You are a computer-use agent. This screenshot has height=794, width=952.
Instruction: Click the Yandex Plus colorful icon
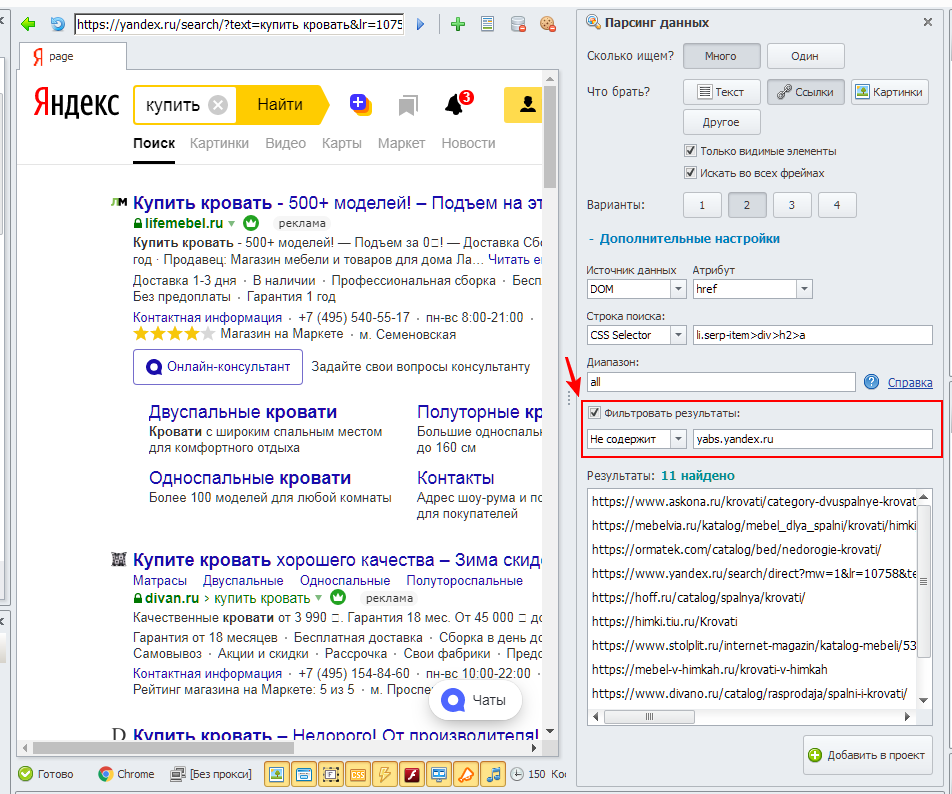[x=360, y=104]
